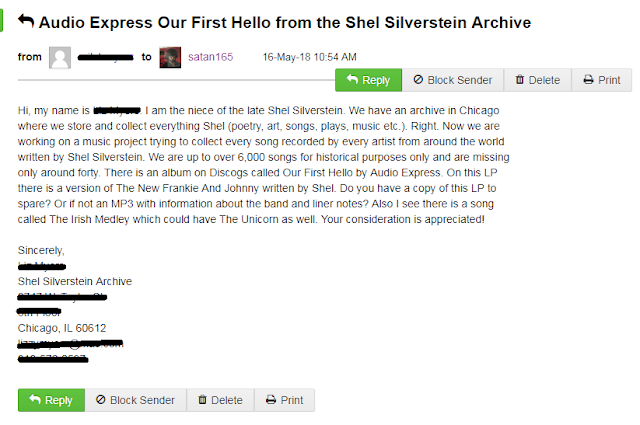Click the block circle icon in the top toolbar
The height and width of the screenshot is (425, 640).
pos(418,80)
